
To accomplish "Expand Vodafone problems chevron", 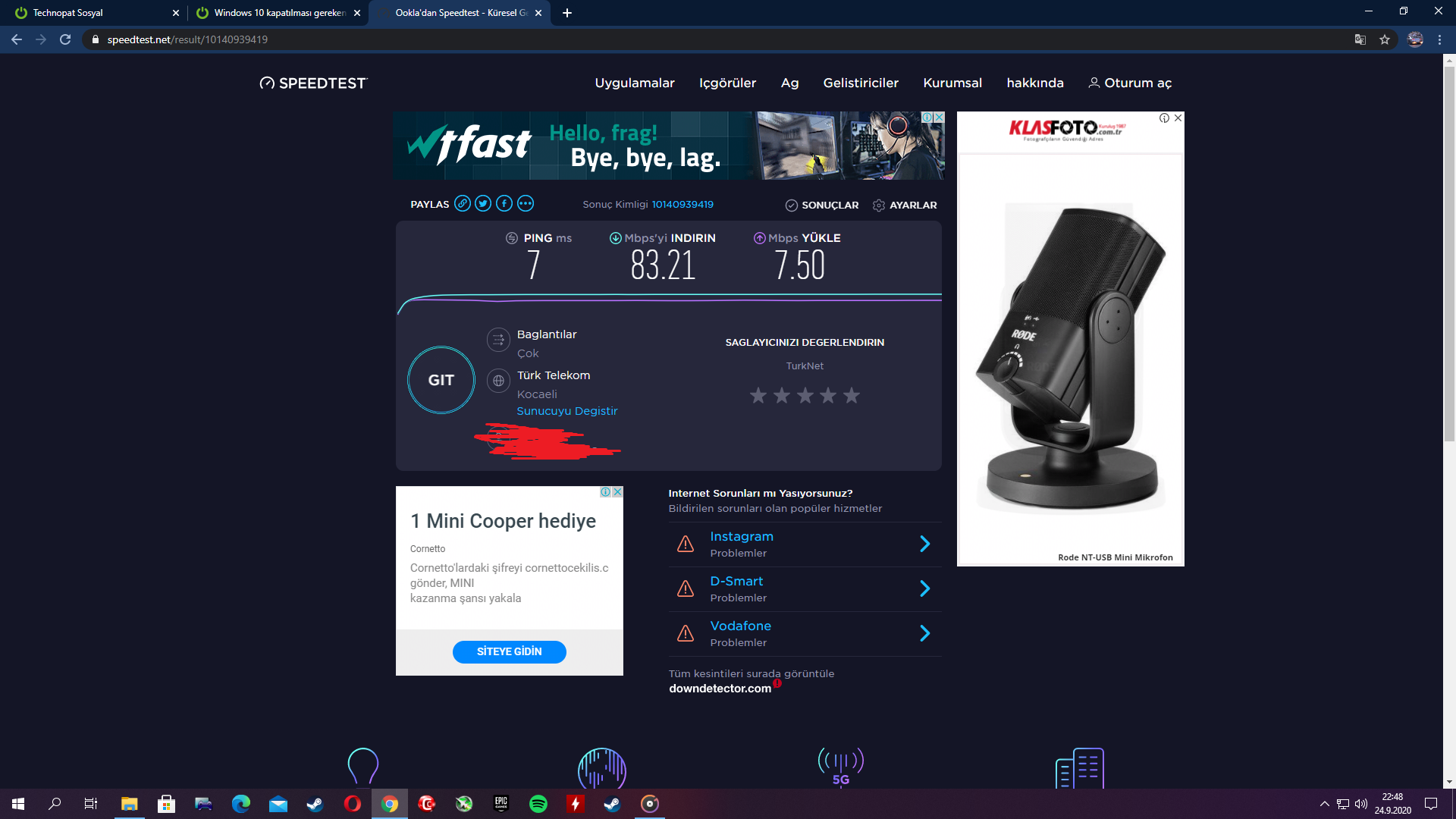I will tap(924, 633).
